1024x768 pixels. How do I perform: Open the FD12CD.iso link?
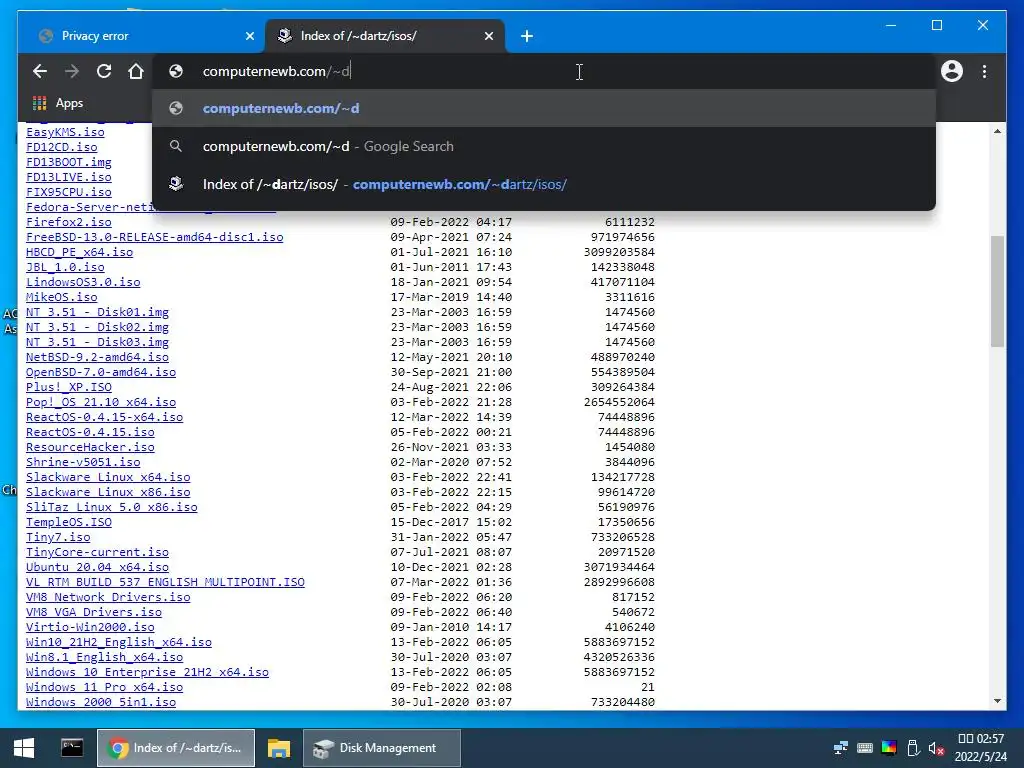click(61, 147)
